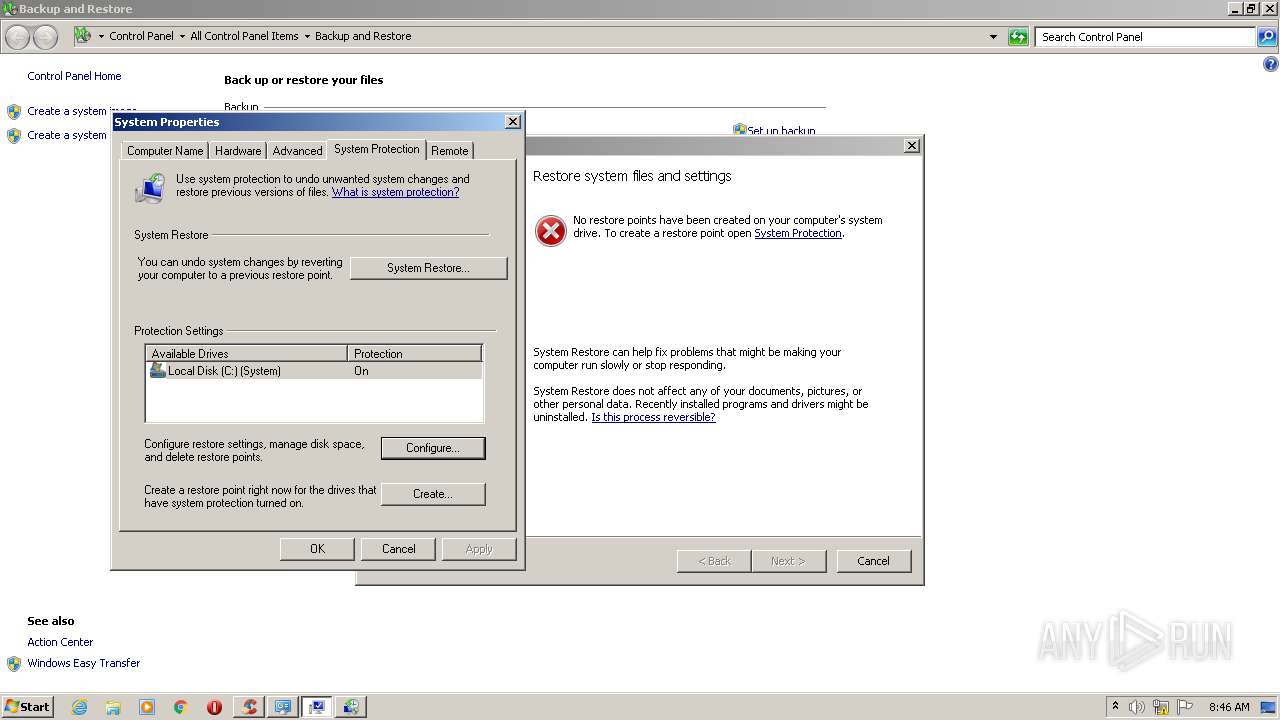1280x720 pixels.
Task: Open the Help question mark icon
Action: click(1271, 64)
